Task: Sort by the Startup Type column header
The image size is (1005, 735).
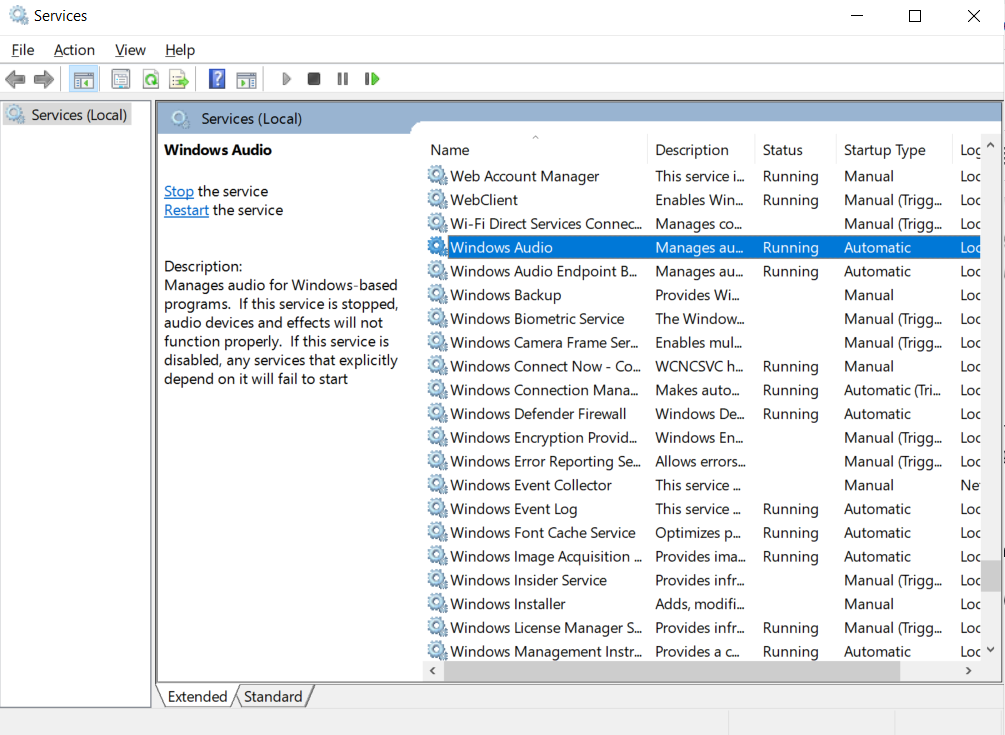Action: click(x=893, y=150)
